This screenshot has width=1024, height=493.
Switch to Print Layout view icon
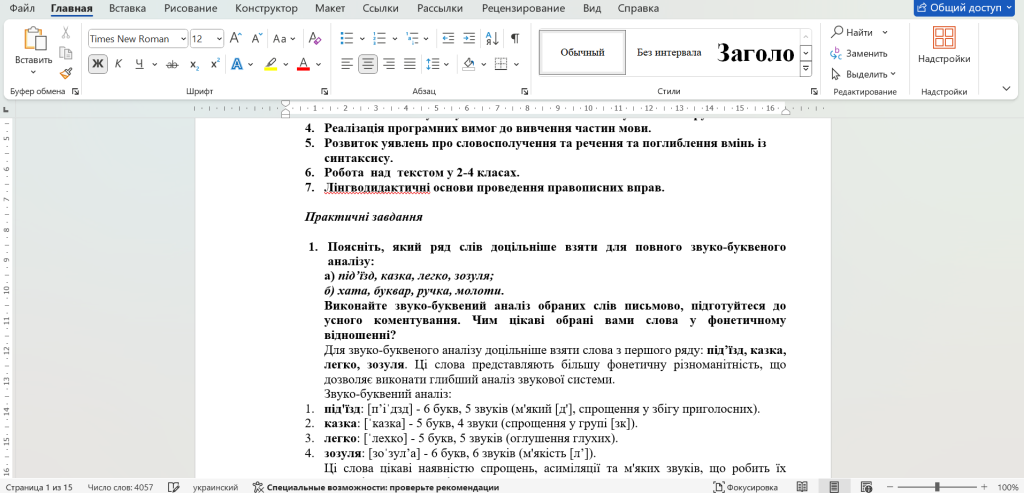coord(834,487)
